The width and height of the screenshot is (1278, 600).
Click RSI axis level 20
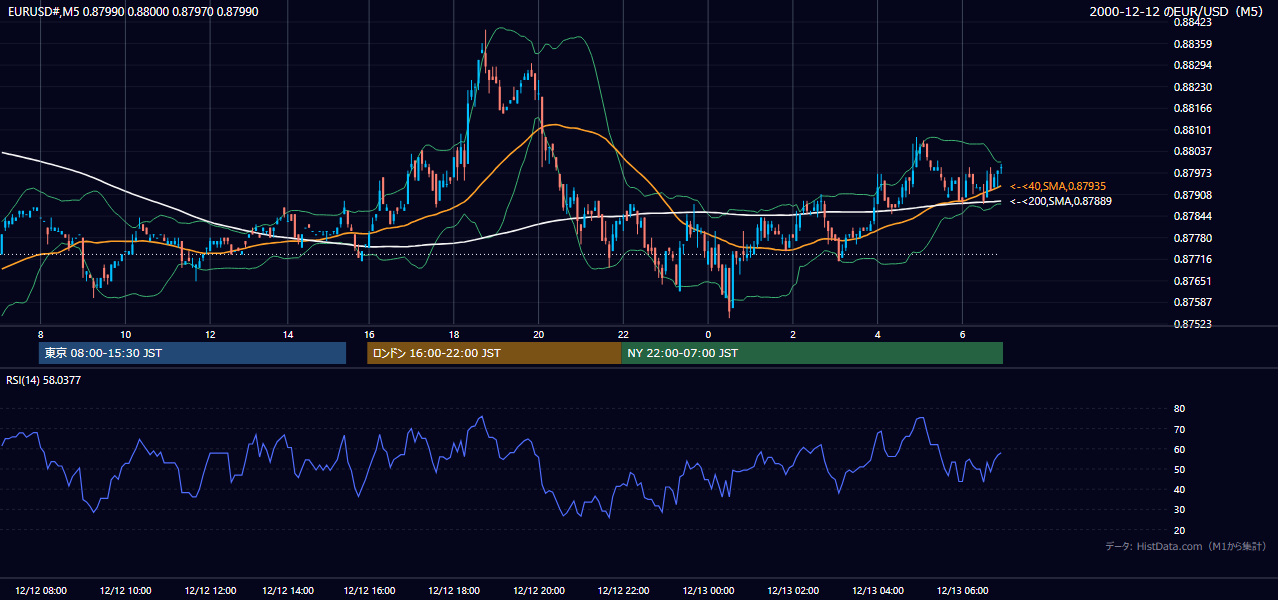(x=1179, y=530)
